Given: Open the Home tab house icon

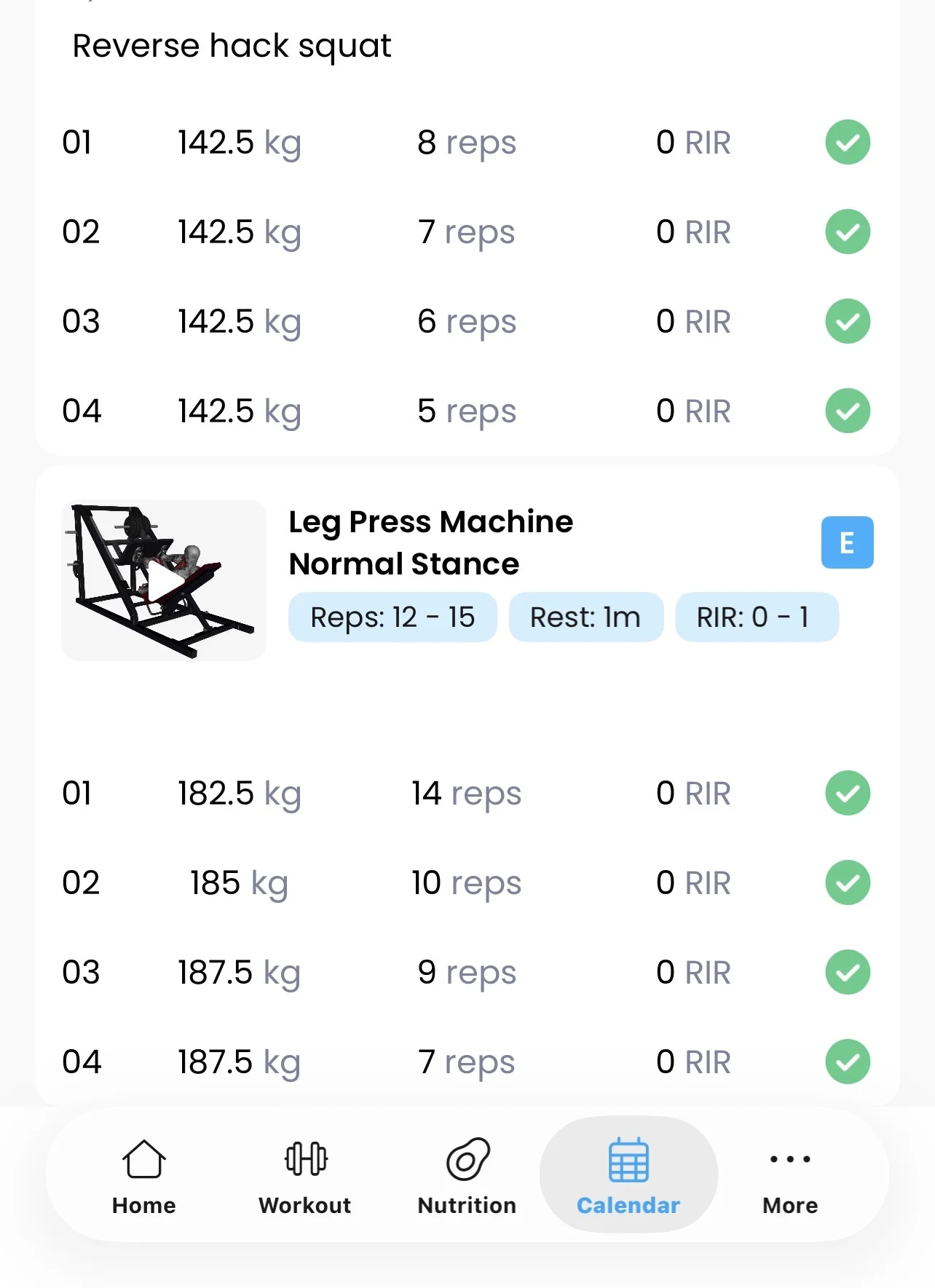Looking at the screenshot, I should click(x=143, y=1159).
